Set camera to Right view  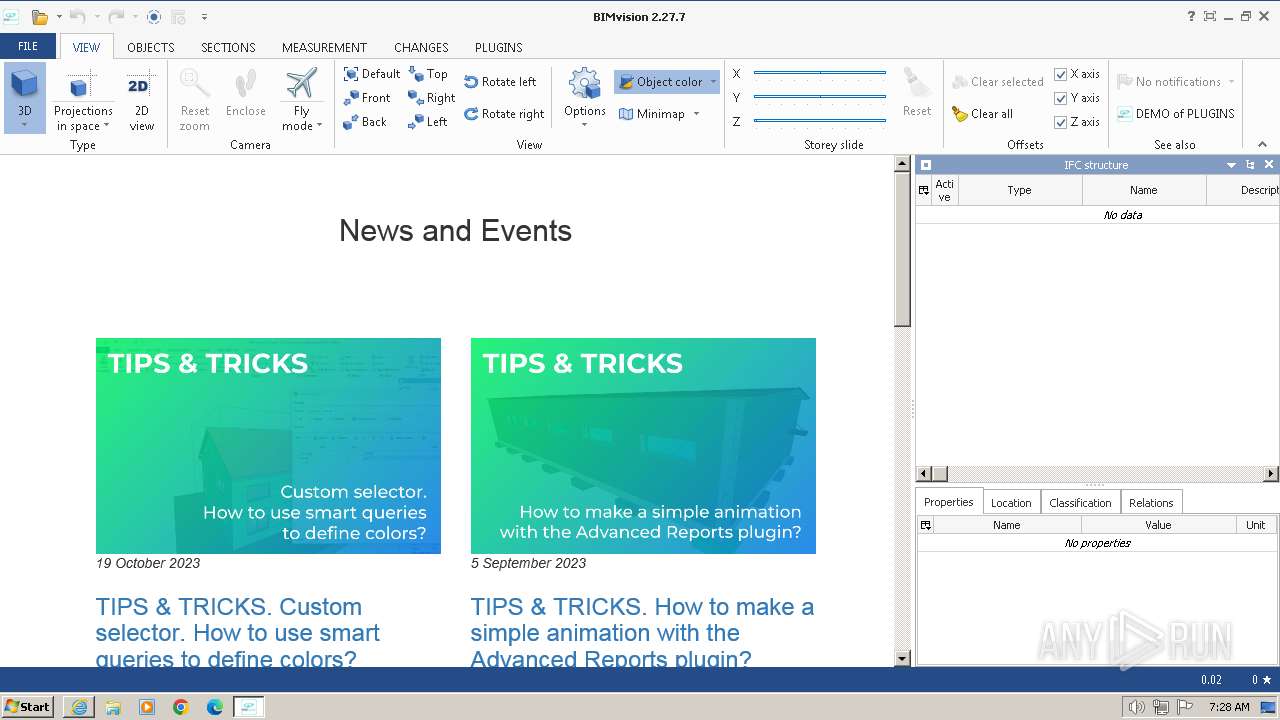432,98
